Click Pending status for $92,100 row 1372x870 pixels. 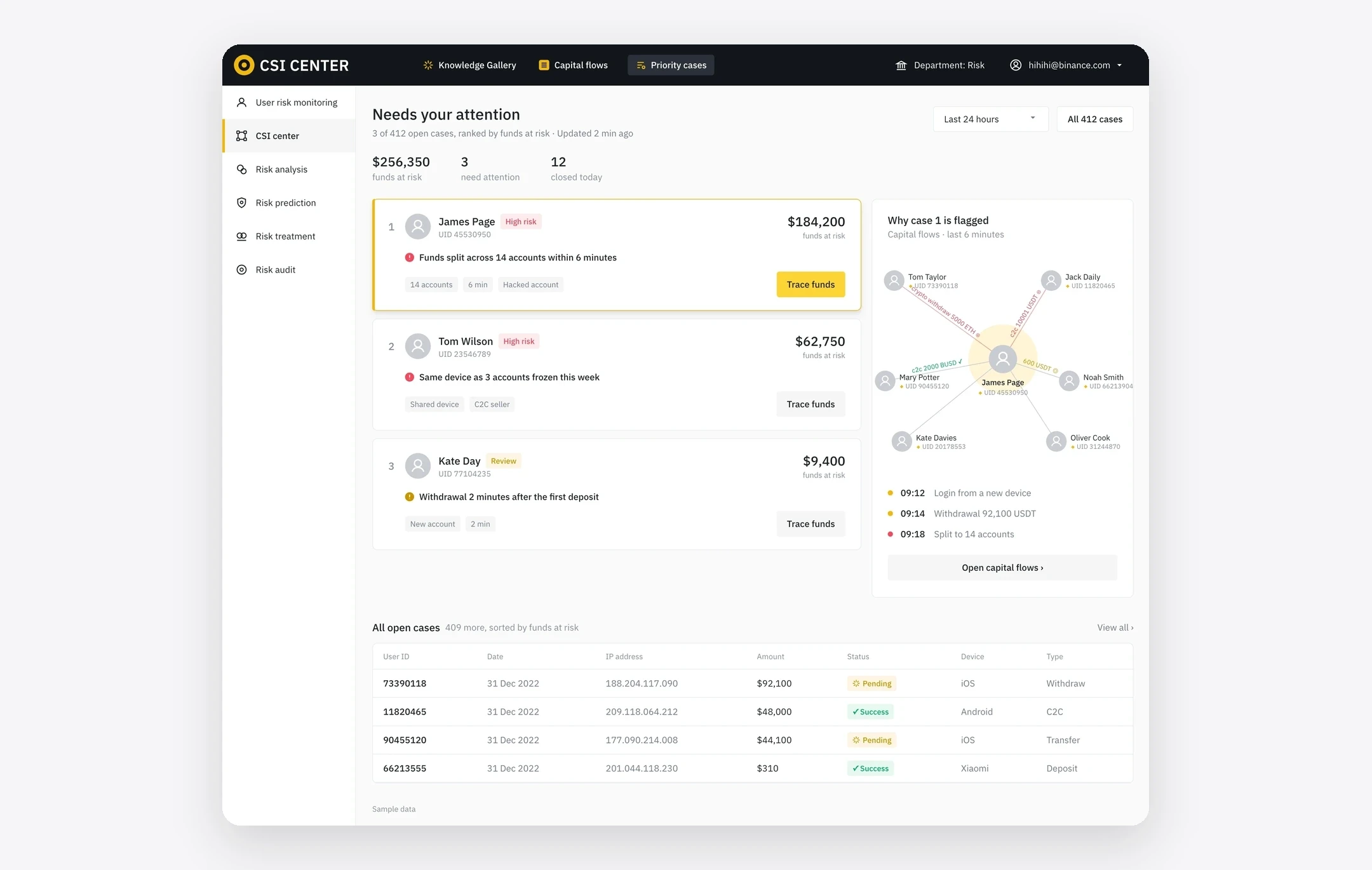coord(871,683)
